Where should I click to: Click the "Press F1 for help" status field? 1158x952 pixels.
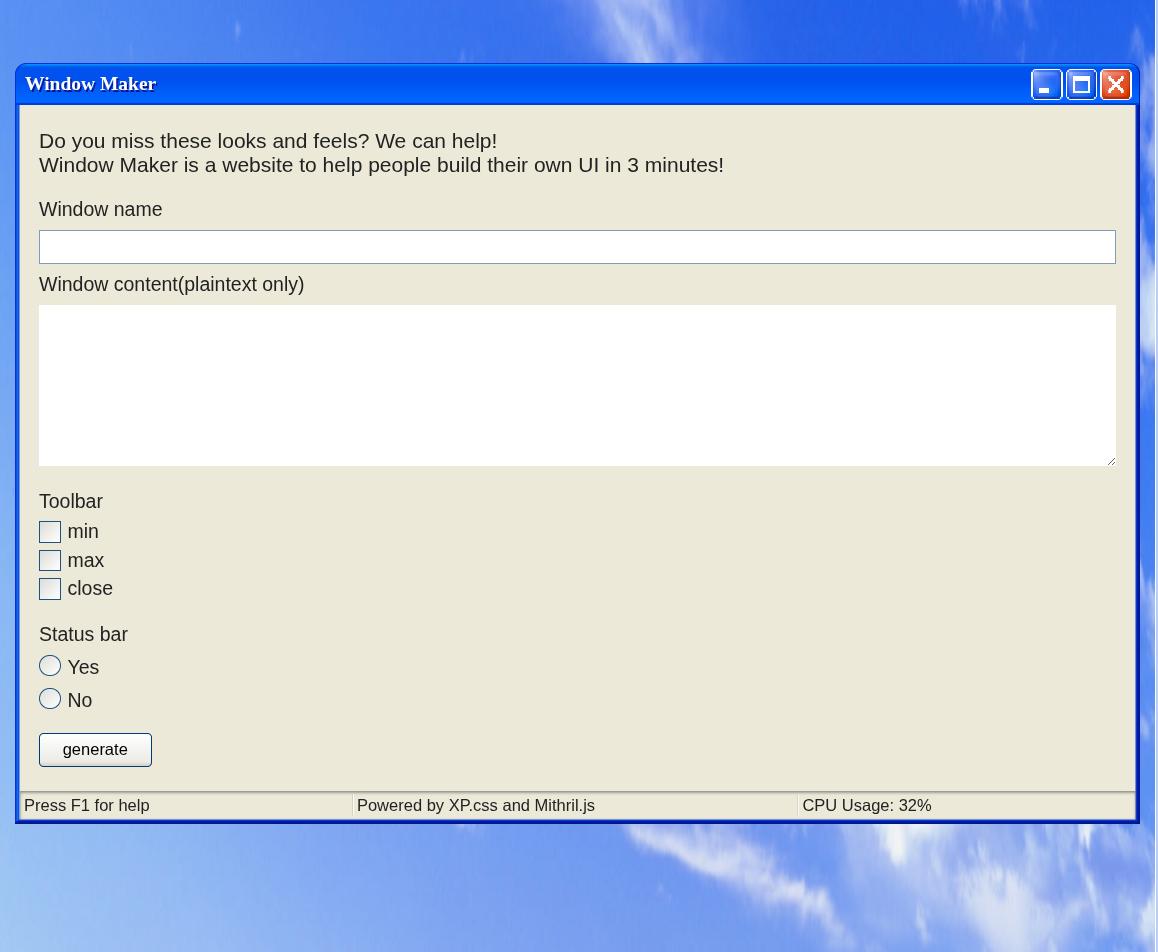87,806
